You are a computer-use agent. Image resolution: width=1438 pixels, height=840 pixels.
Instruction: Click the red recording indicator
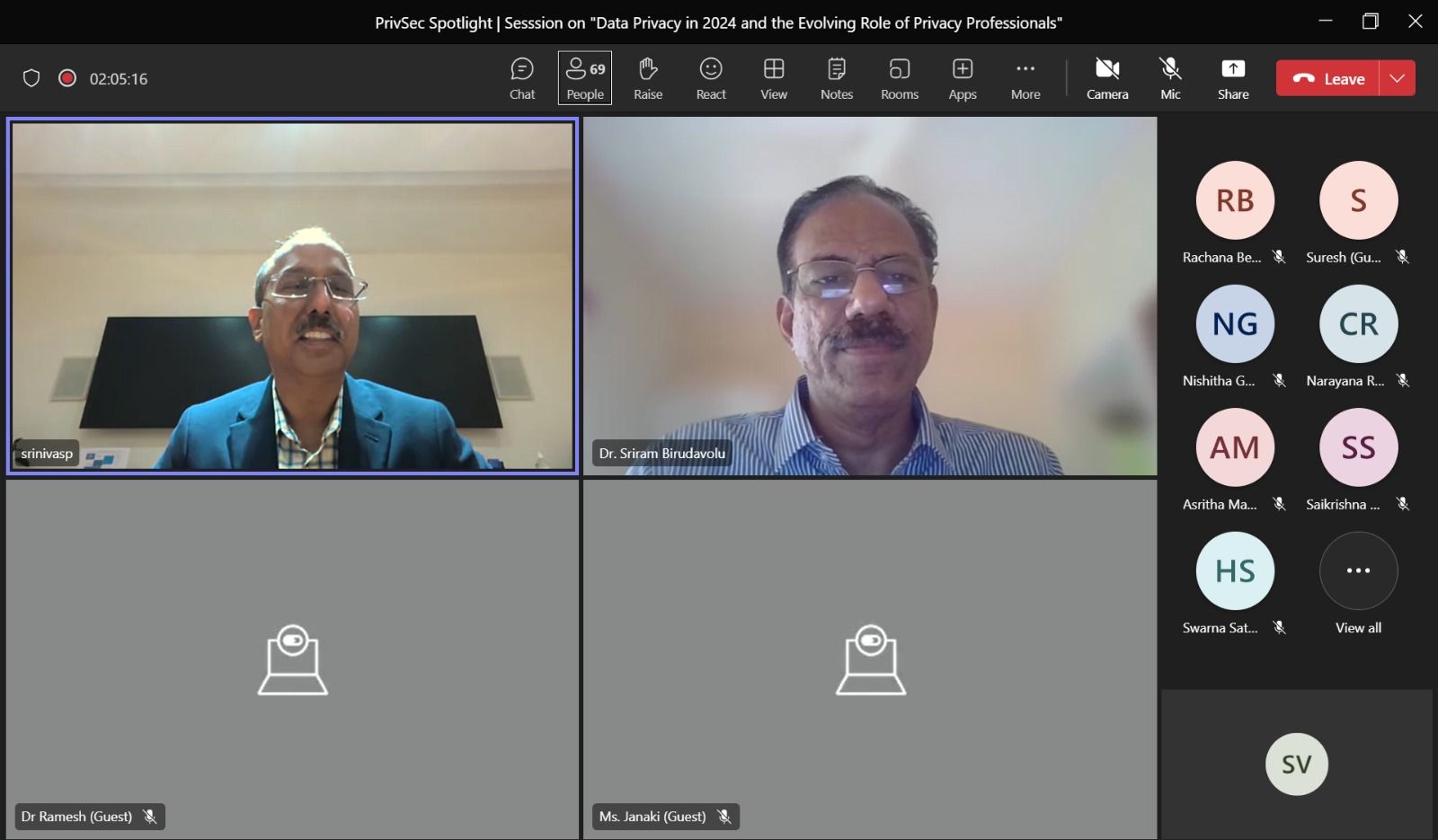67,78
